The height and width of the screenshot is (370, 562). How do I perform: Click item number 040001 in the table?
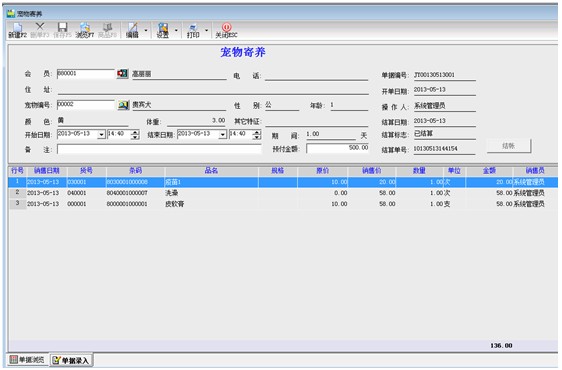[x=77, y=193]
